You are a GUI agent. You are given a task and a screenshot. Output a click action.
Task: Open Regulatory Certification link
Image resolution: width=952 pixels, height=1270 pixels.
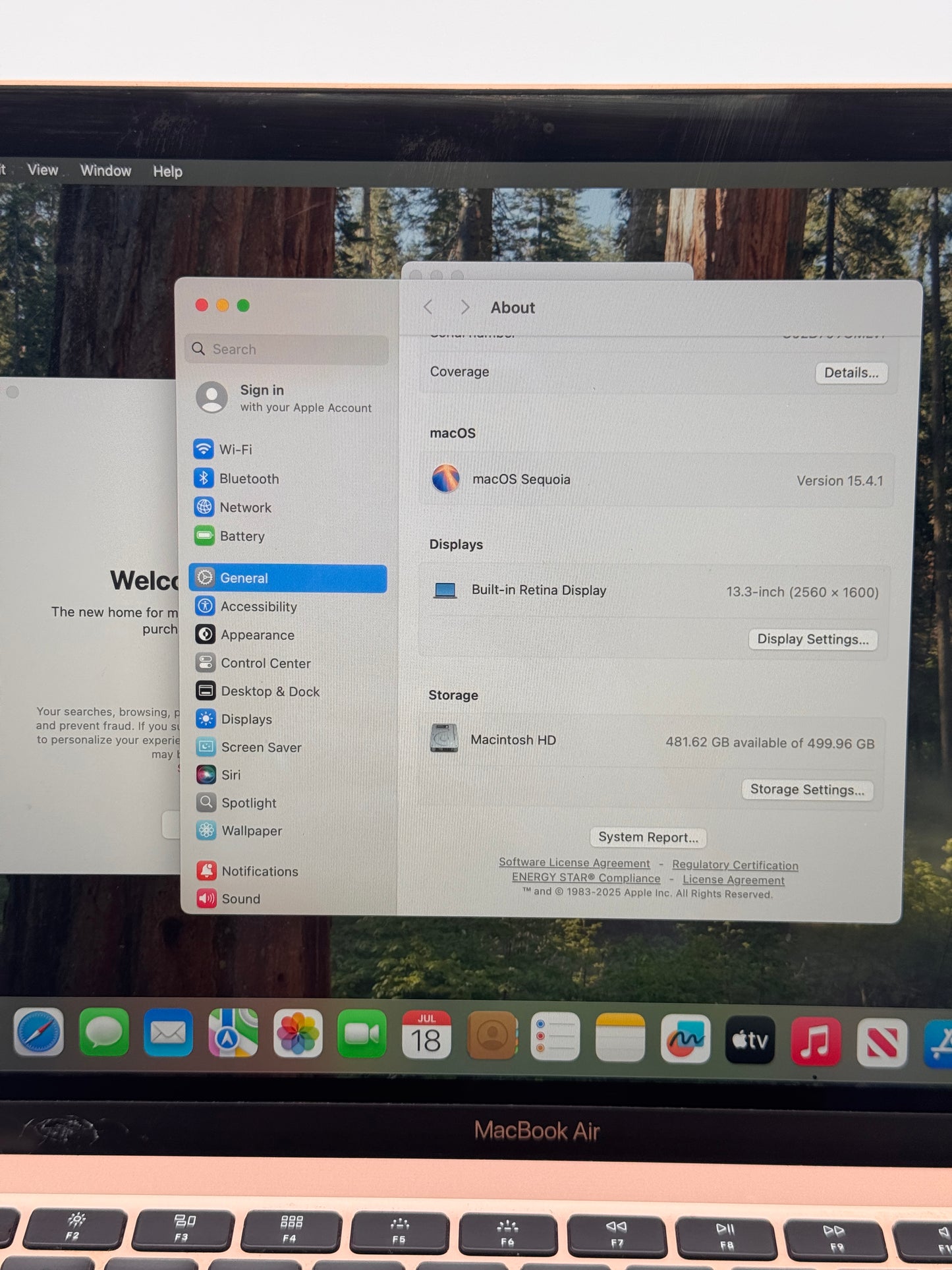(x=735, y=865)
